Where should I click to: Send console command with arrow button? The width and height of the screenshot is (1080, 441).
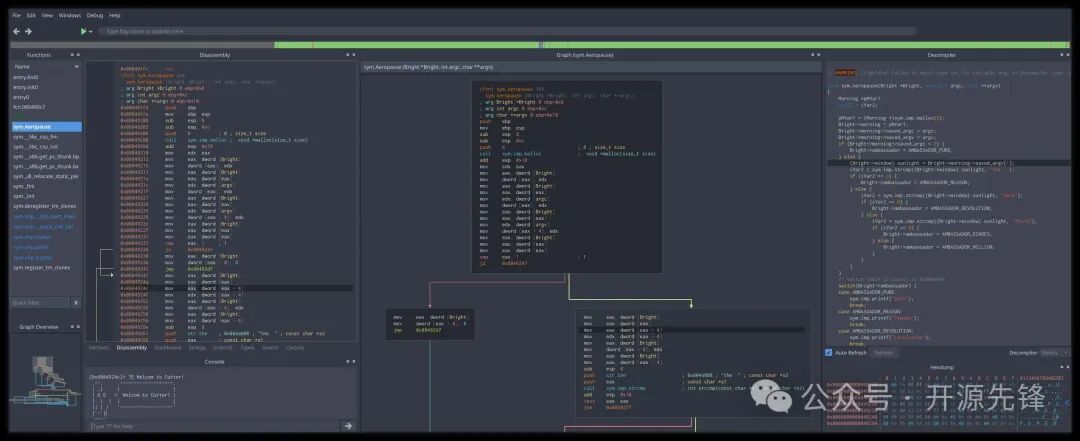pos(348,426)
